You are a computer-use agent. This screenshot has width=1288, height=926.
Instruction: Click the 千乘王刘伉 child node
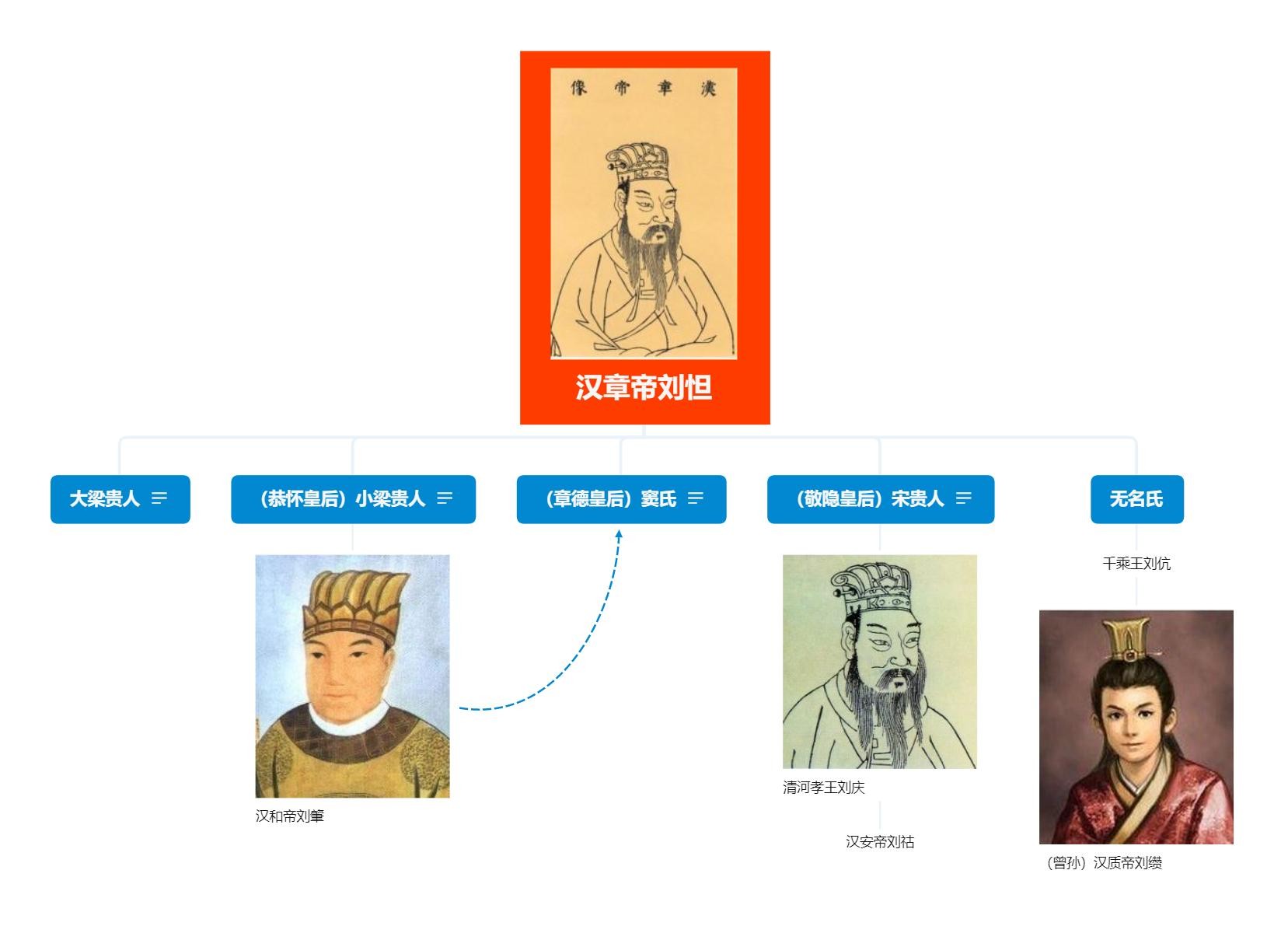[x=1136, y=564]
